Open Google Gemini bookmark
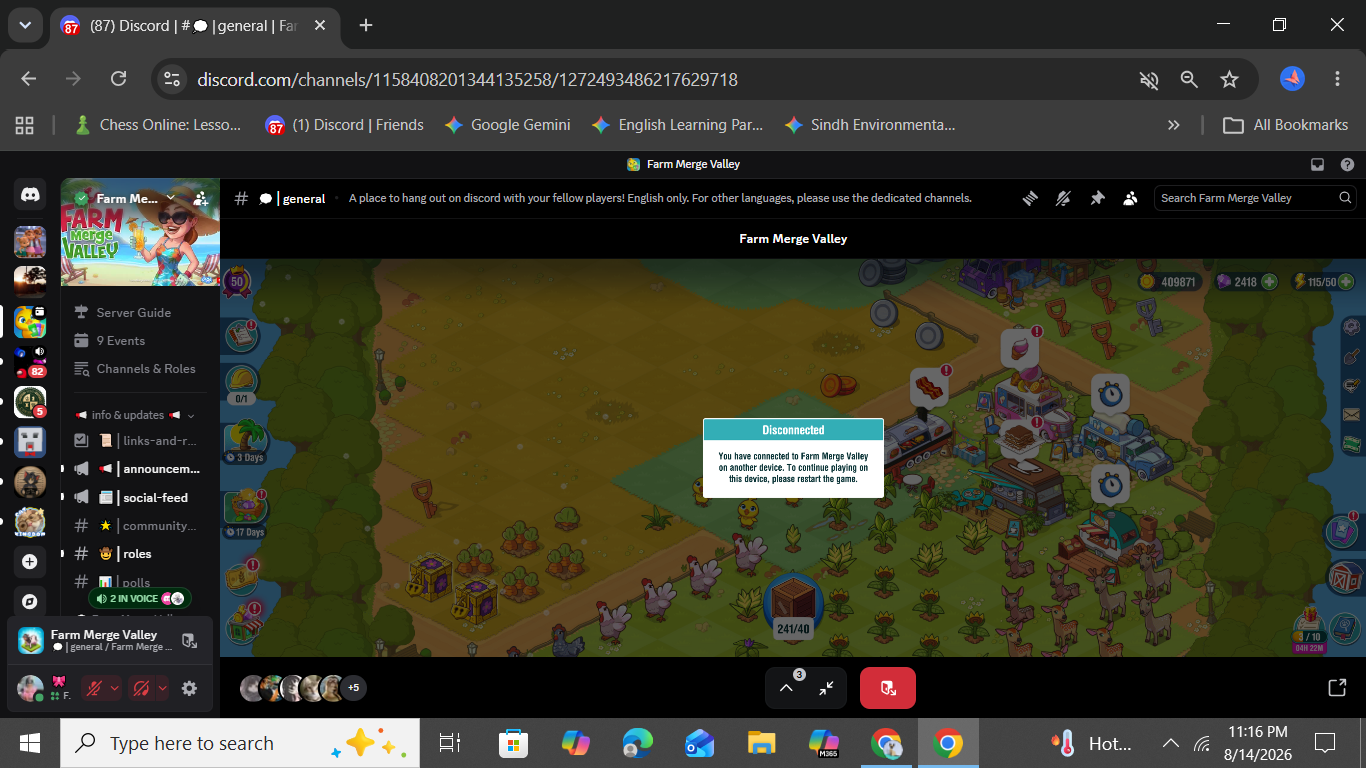1366x768 pixels. (508, 125)
